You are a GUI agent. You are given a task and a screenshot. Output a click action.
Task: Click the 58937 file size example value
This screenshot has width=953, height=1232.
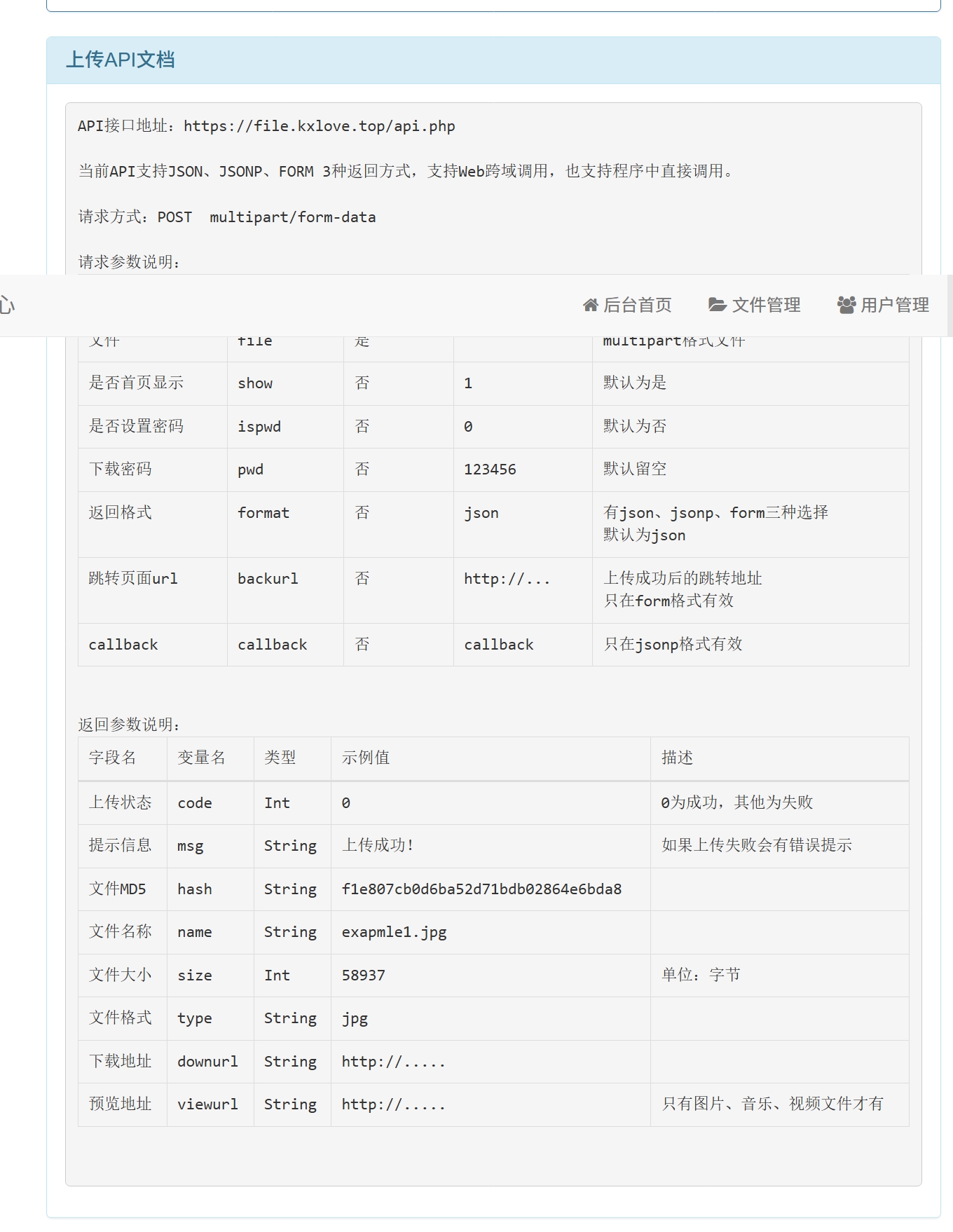click(363, 976)
